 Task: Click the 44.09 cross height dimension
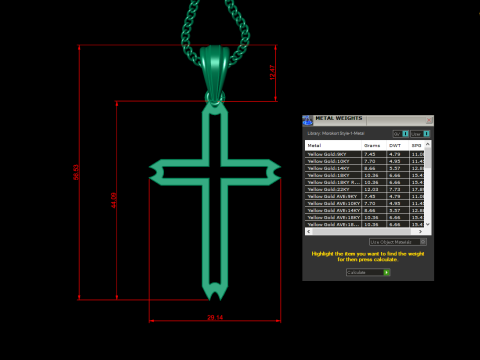point(114,200)
